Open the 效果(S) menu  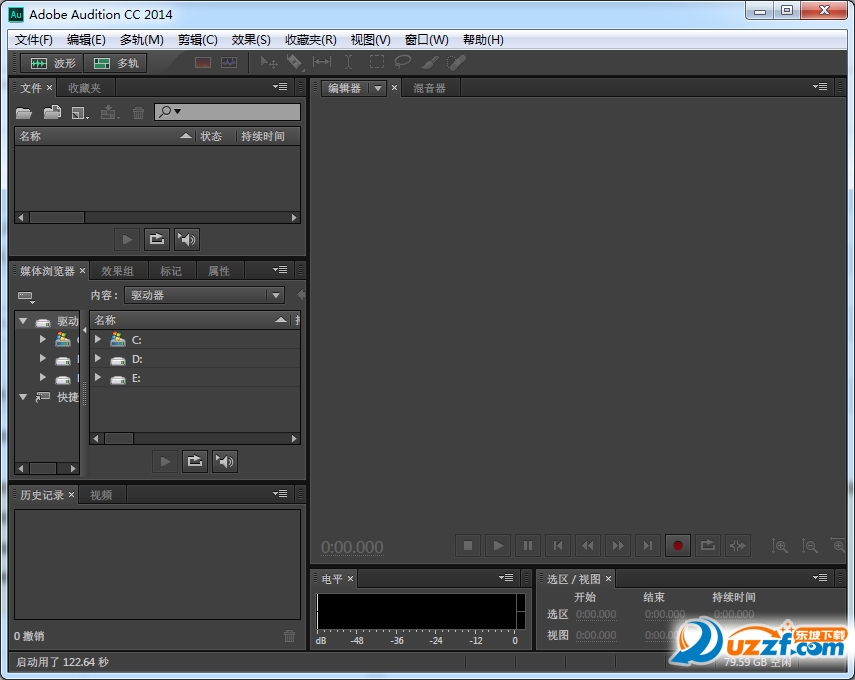tap(251, 40)
